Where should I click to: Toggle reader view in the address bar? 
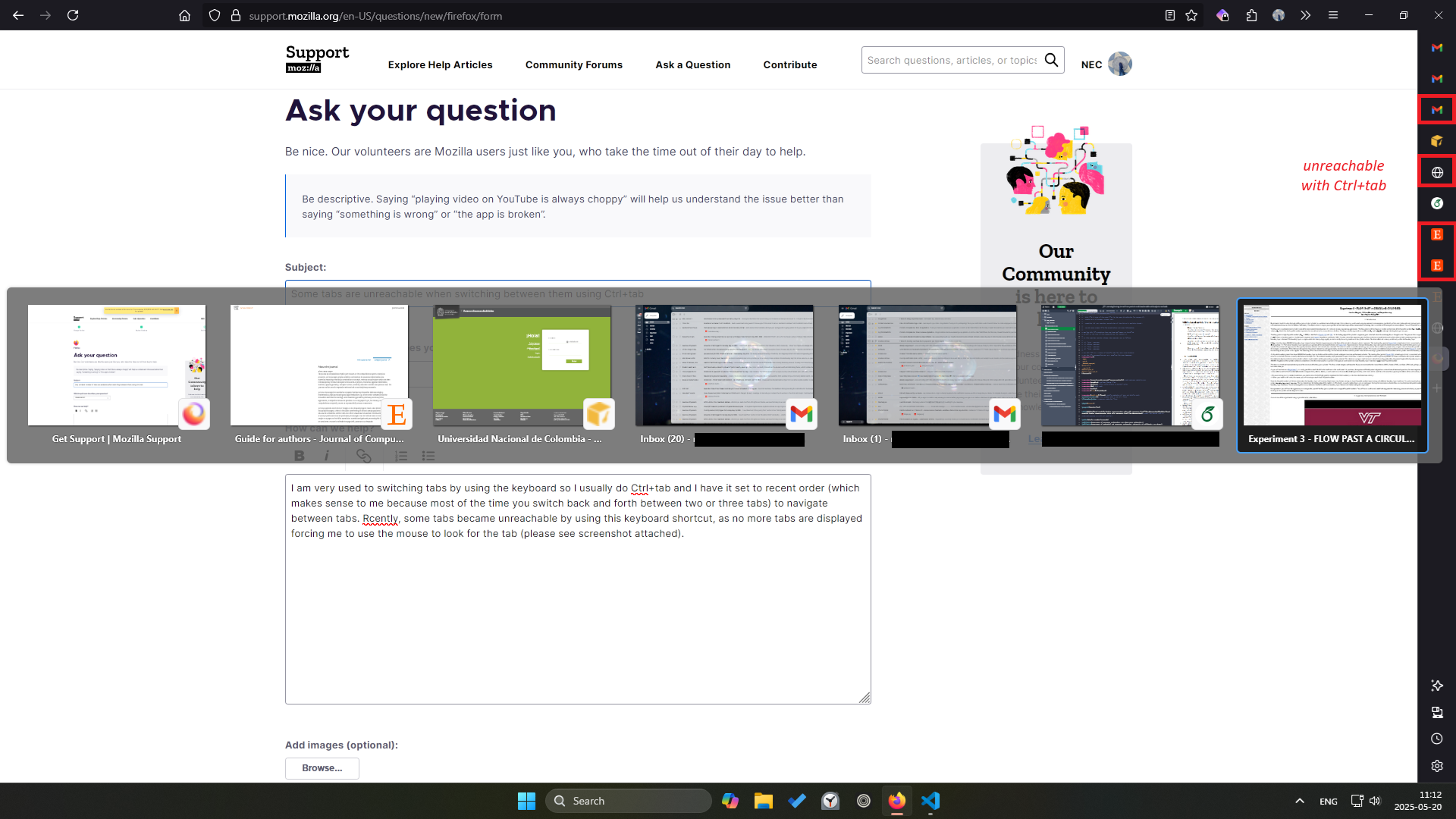click(1170, 15)
